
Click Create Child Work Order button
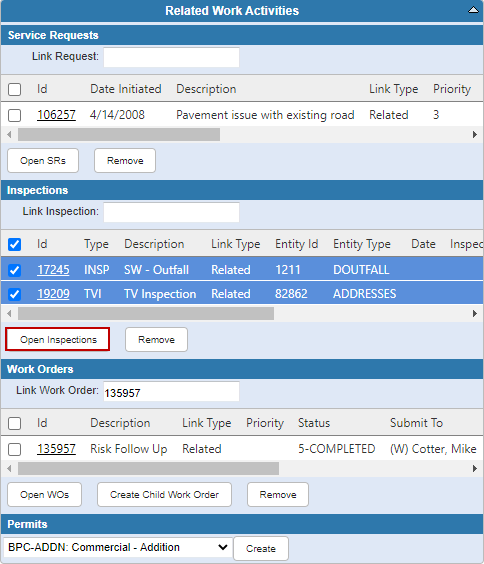(164, 495)
